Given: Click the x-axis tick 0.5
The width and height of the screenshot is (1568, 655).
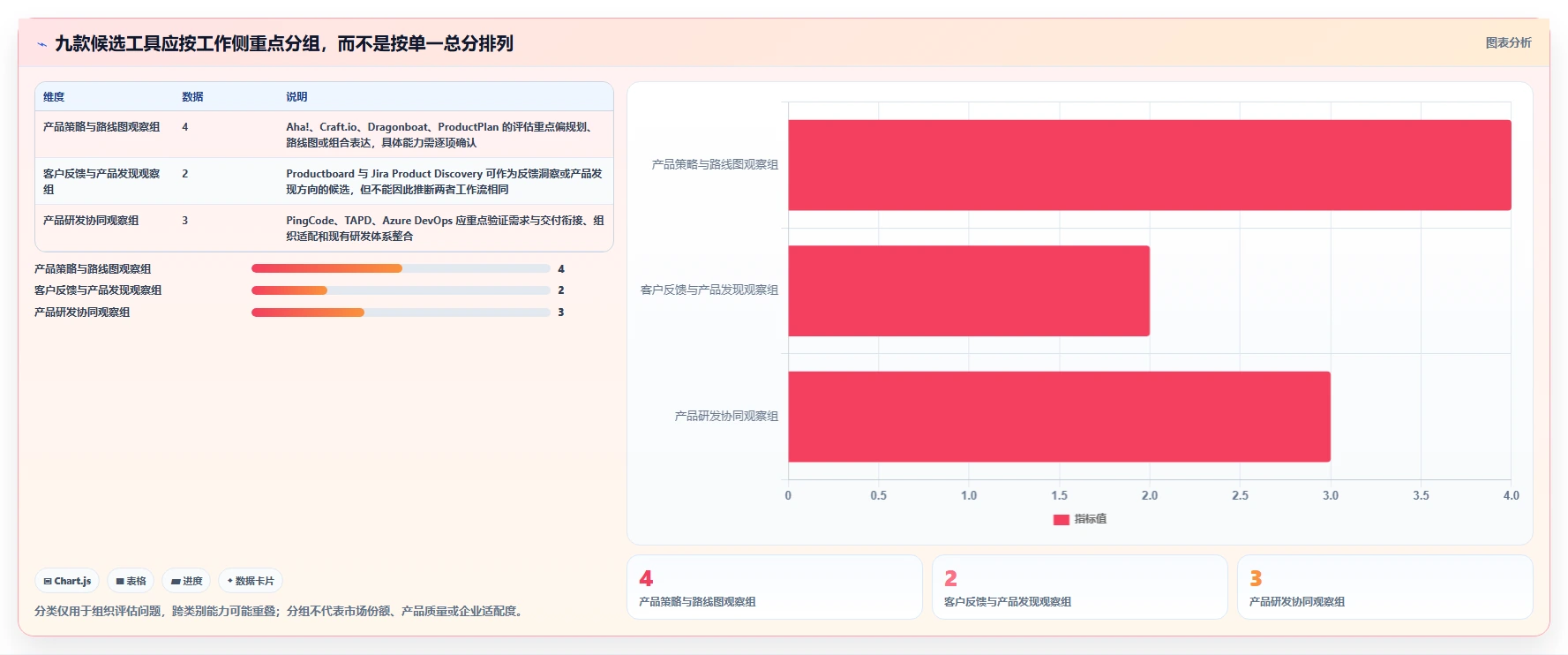Looking at the screenshot, I should tap(878, 496).
